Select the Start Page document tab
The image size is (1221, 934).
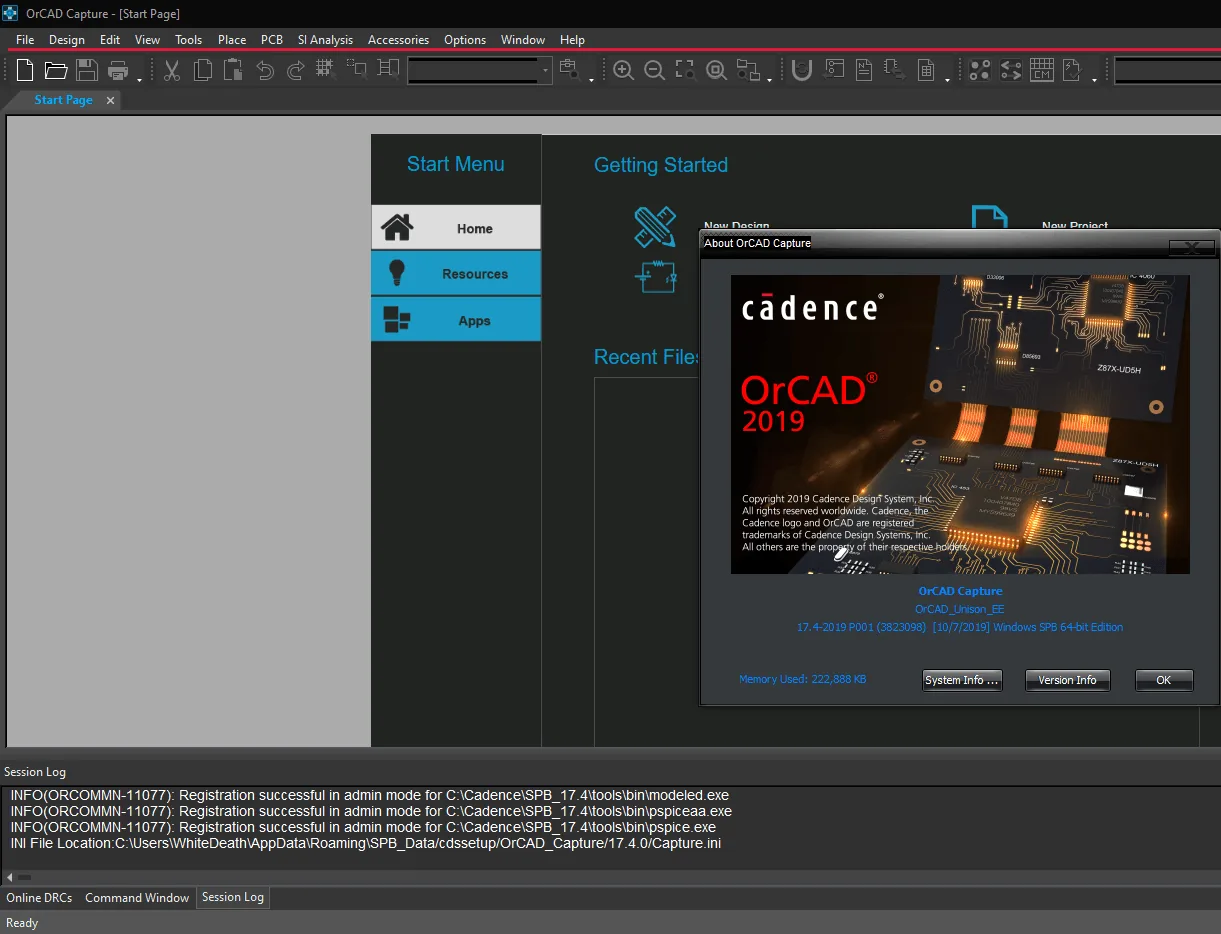tap(63, 100)
